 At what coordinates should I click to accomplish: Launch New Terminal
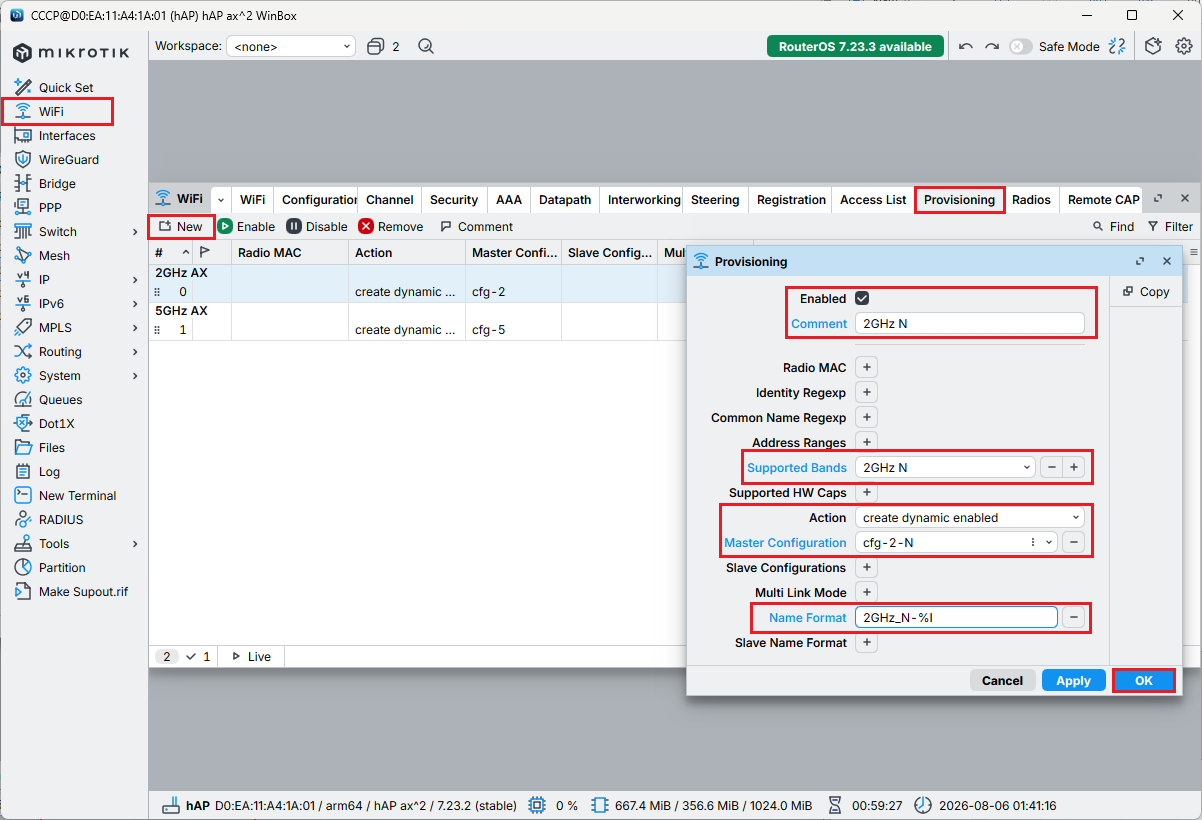coord(77,496)
